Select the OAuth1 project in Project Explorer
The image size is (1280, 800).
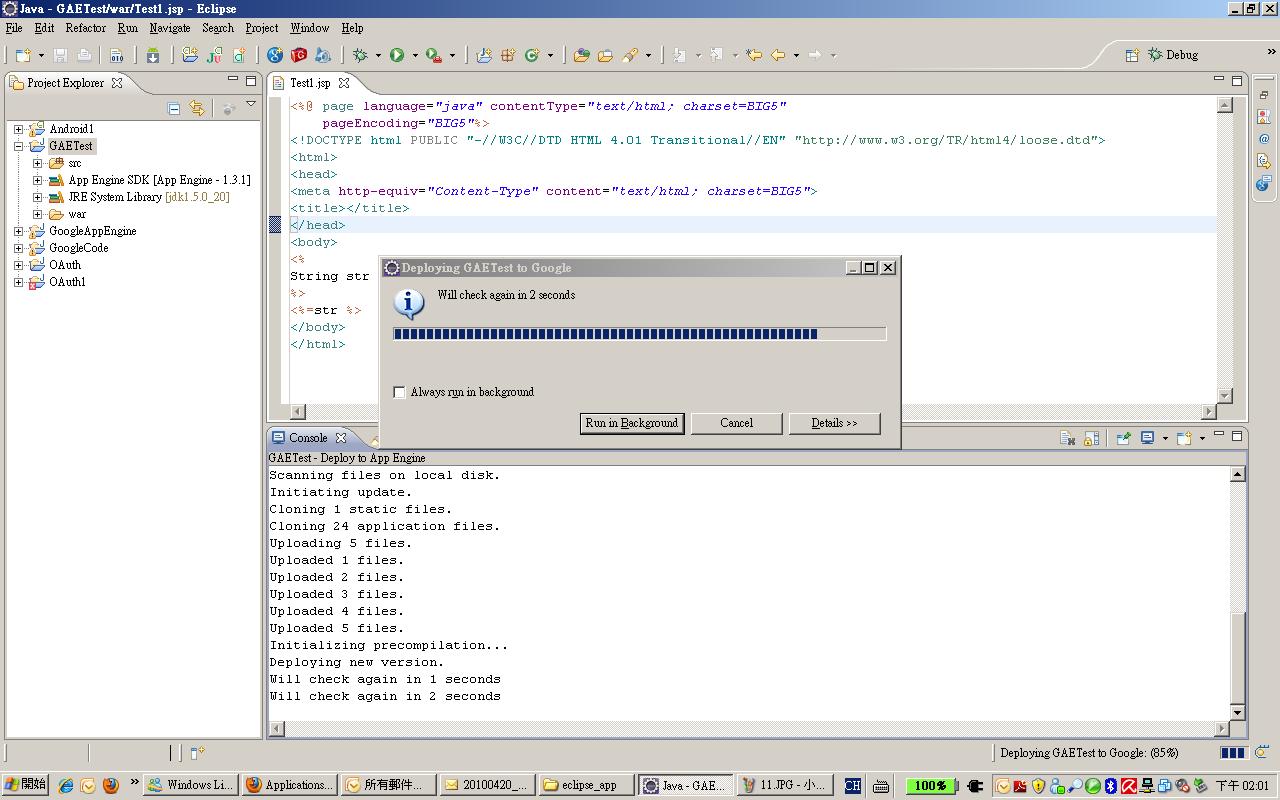[68, 282]
